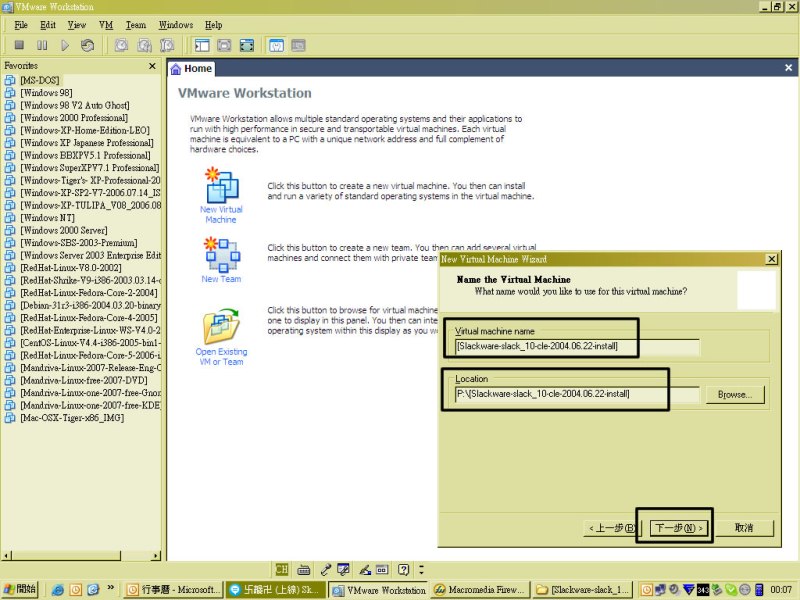Viewport: 800px width, 600px height.
Task: Expand quick launch chevron in taskbar
Action: [x=111, y=587]
